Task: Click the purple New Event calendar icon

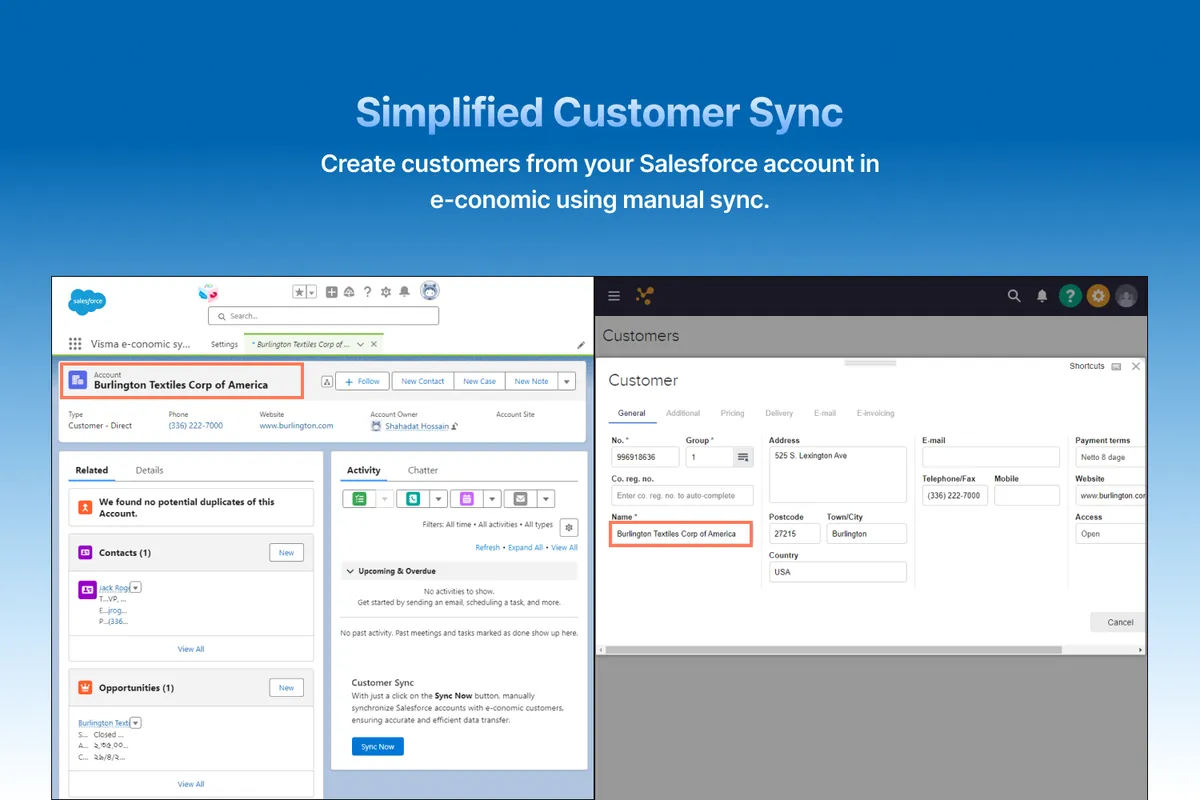Action: pos(467,498)
